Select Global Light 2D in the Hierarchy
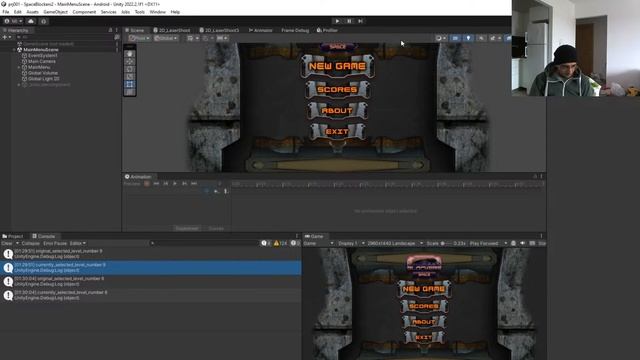Viewport: 640px width, 360px height. [x=44, y=79]
